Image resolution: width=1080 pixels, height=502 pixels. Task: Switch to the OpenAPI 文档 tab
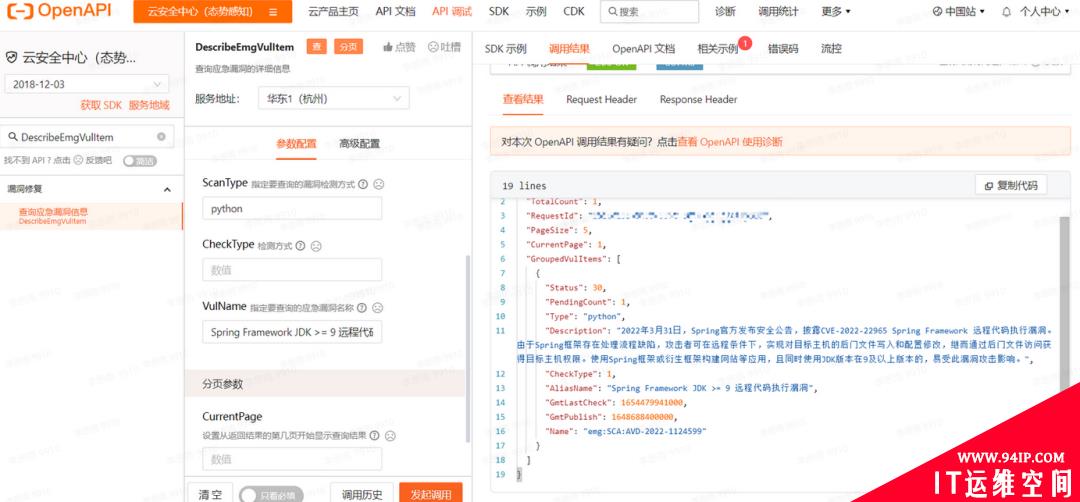tap(643, 49)
